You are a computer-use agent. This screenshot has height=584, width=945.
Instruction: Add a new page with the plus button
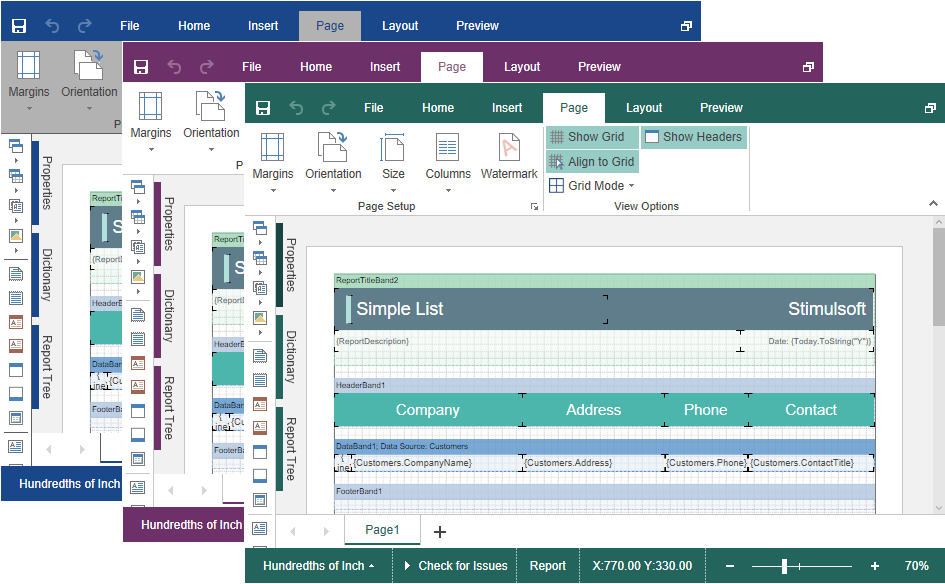coord(440,531)
